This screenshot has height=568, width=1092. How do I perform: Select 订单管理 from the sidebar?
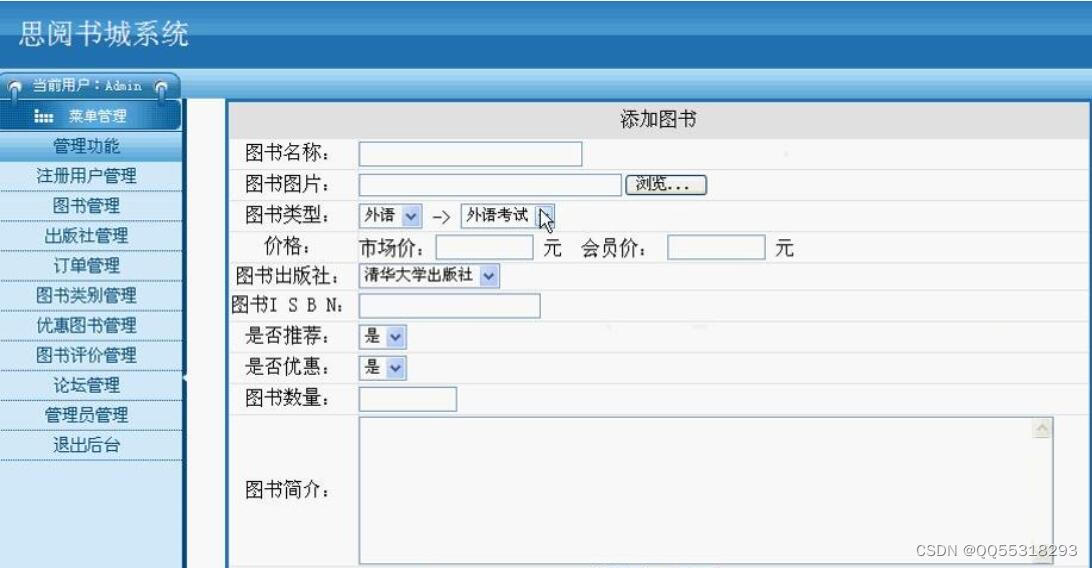coord(86,266)
